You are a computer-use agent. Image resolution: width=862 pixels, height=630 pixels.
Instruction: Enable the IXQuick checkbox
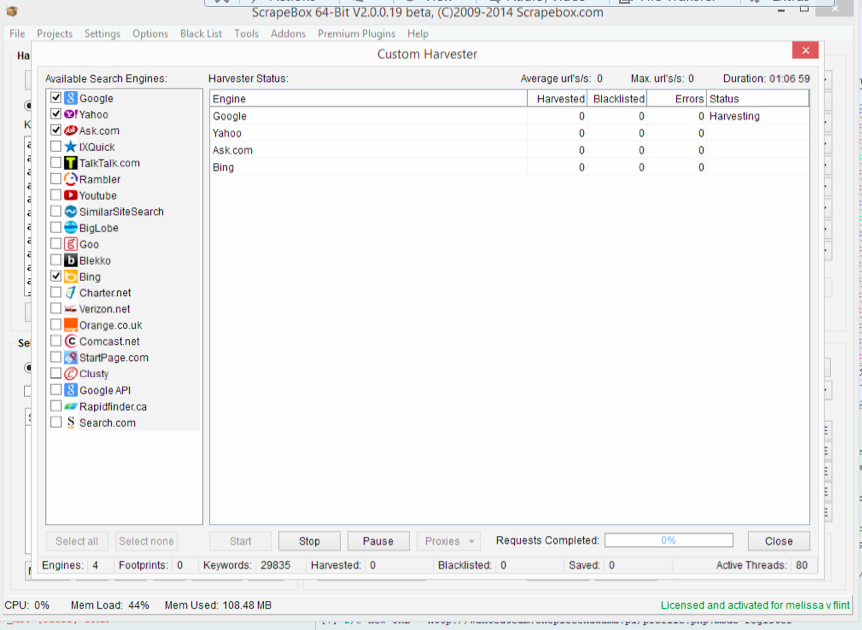56,146
